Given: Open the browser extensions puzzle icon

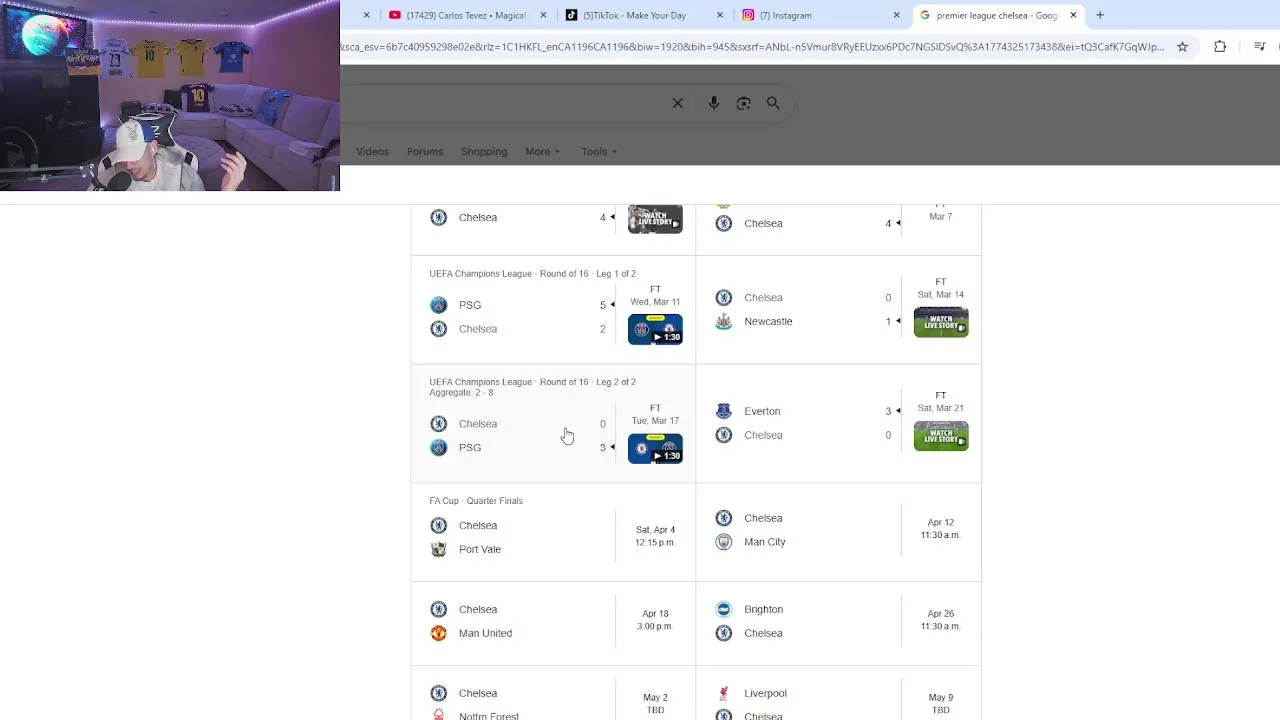Looking at the screenshot, I should coord(1220,47).
